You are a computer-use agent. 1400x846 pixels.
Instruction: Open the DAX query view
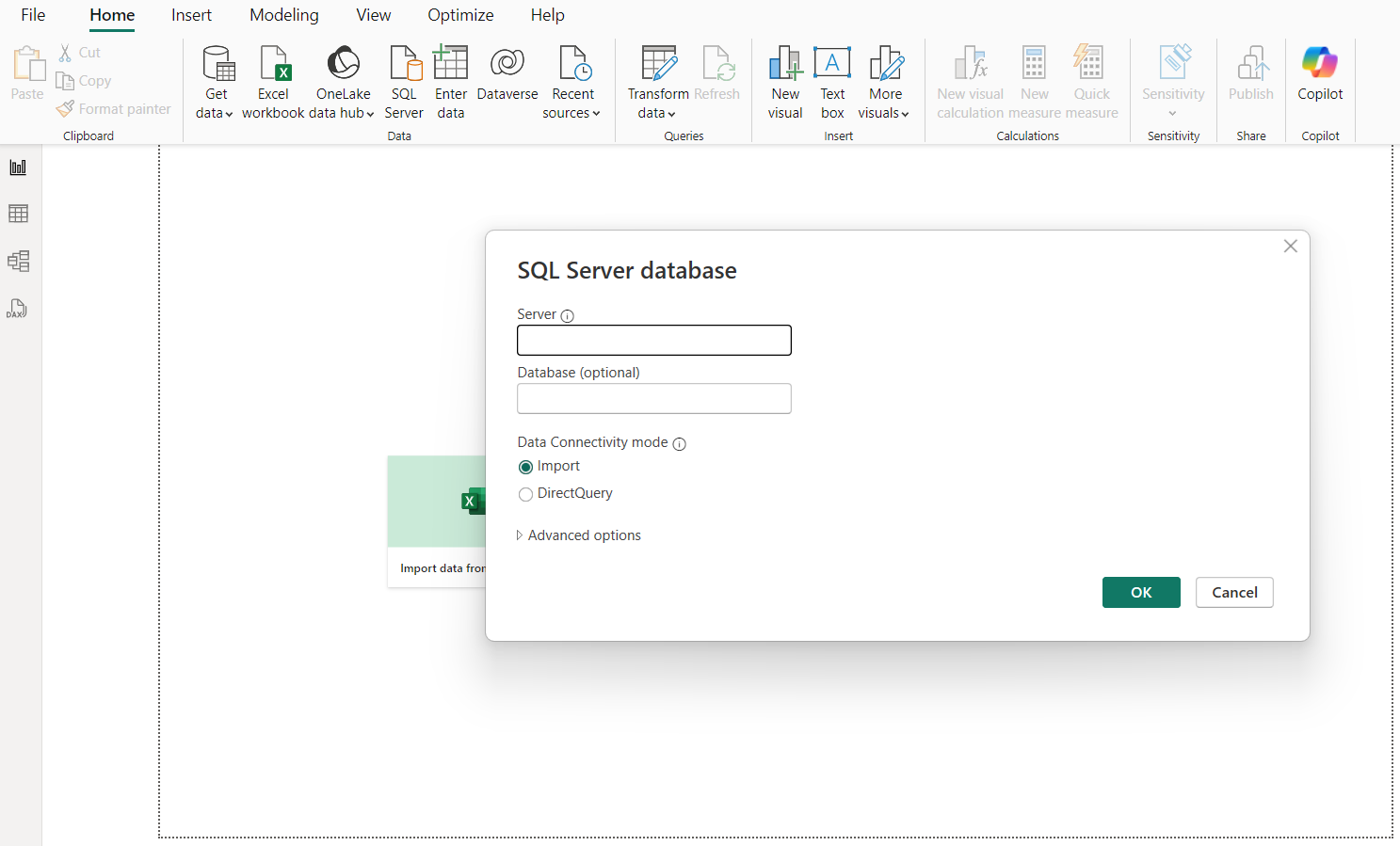[x=18, y=308]
